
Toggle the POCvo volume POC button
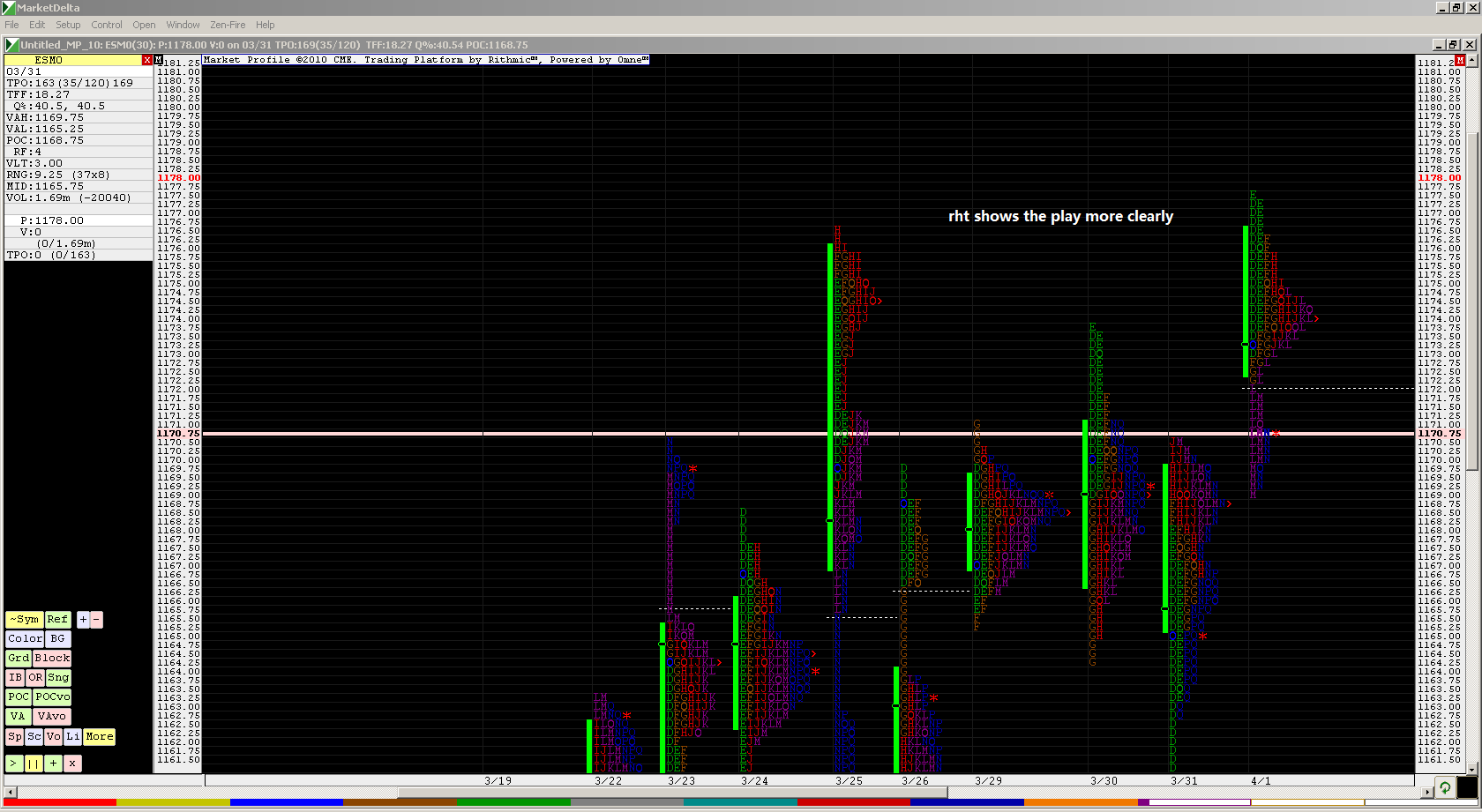click(53, 697)
